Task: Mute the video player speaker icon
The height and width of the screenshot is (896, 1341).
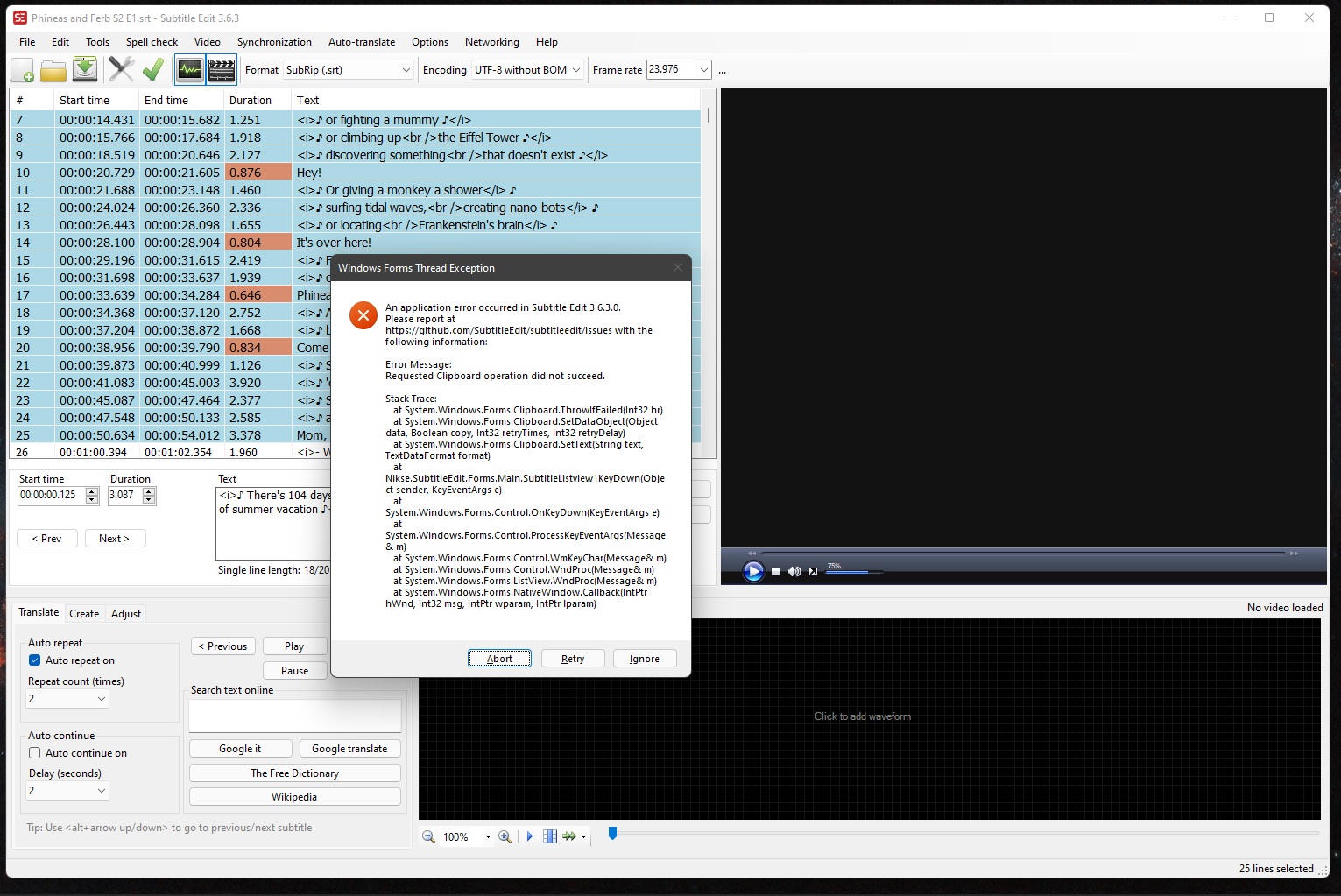Action: point(794,571)
